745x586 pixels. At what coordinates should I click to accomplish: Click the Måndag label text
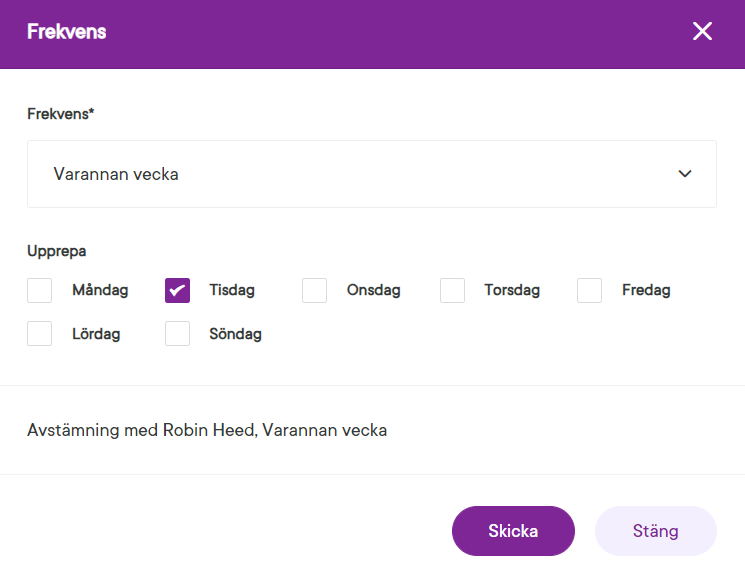[x=100, y=291]
